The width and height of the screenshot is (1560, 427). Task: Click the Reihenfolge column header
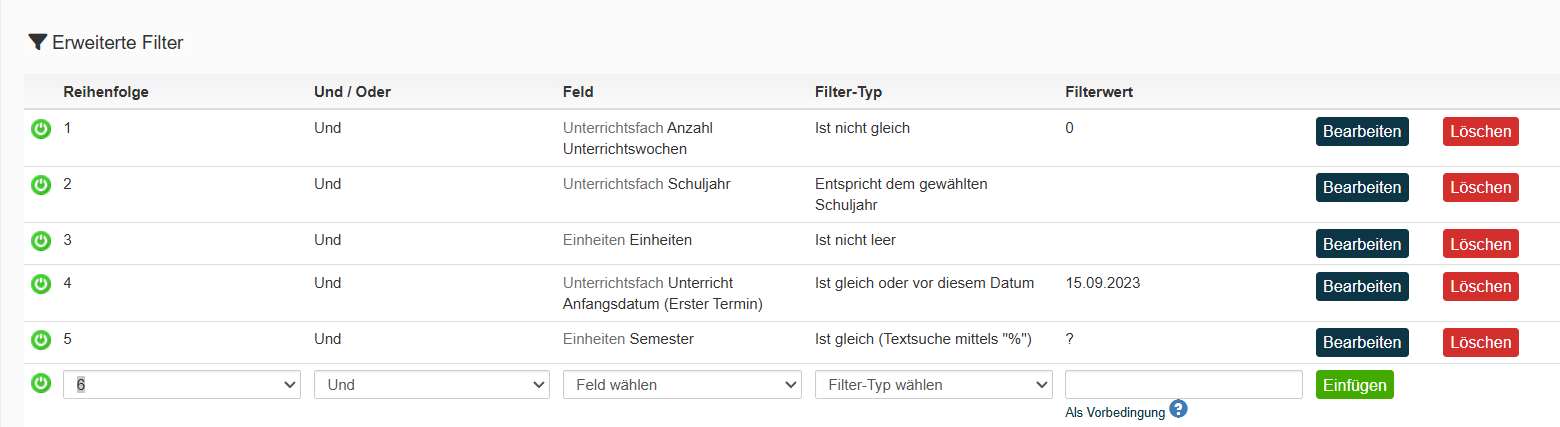point(106,92)
